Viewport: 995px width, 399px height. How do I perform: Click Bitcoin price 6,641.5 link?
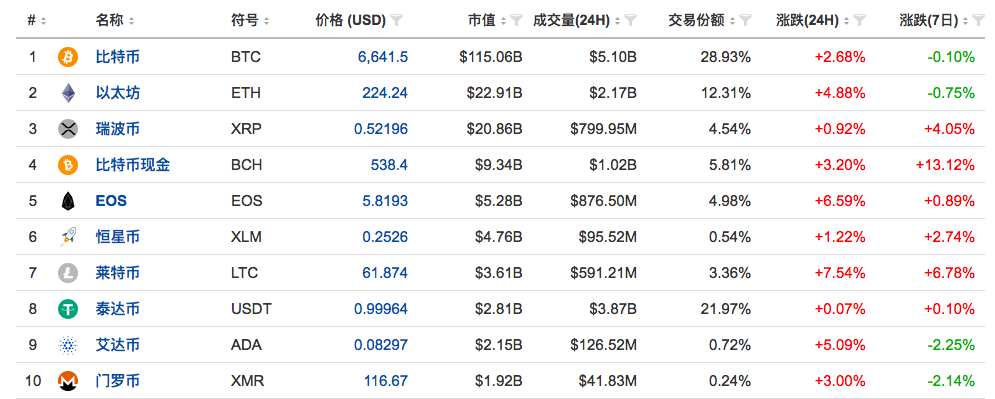(383, 57)
